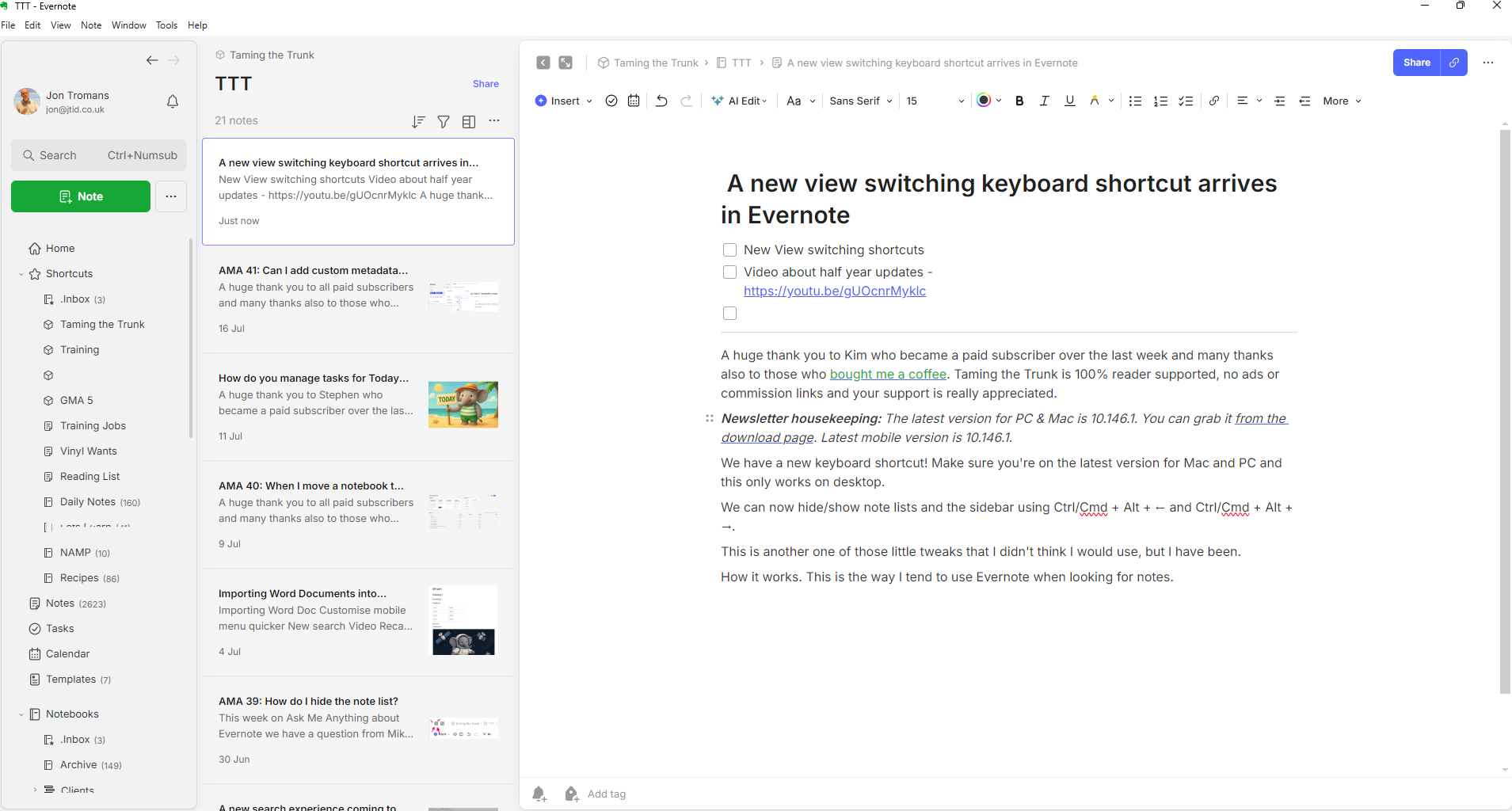The image size is (1512, 811).
Task: Create a new note with green Note button
Action: [x=81, y=196]
